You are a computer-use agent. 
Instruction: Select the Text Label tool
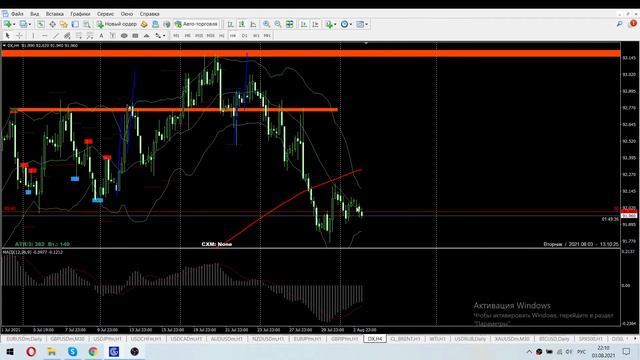pyautogui.click(x=113, y=36)
